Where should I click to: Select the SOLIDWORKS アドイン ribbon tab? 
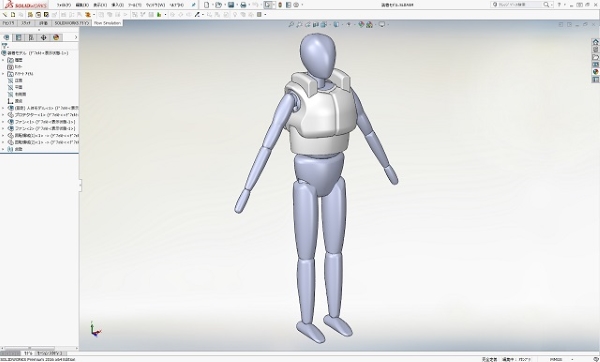pos(72,23)
